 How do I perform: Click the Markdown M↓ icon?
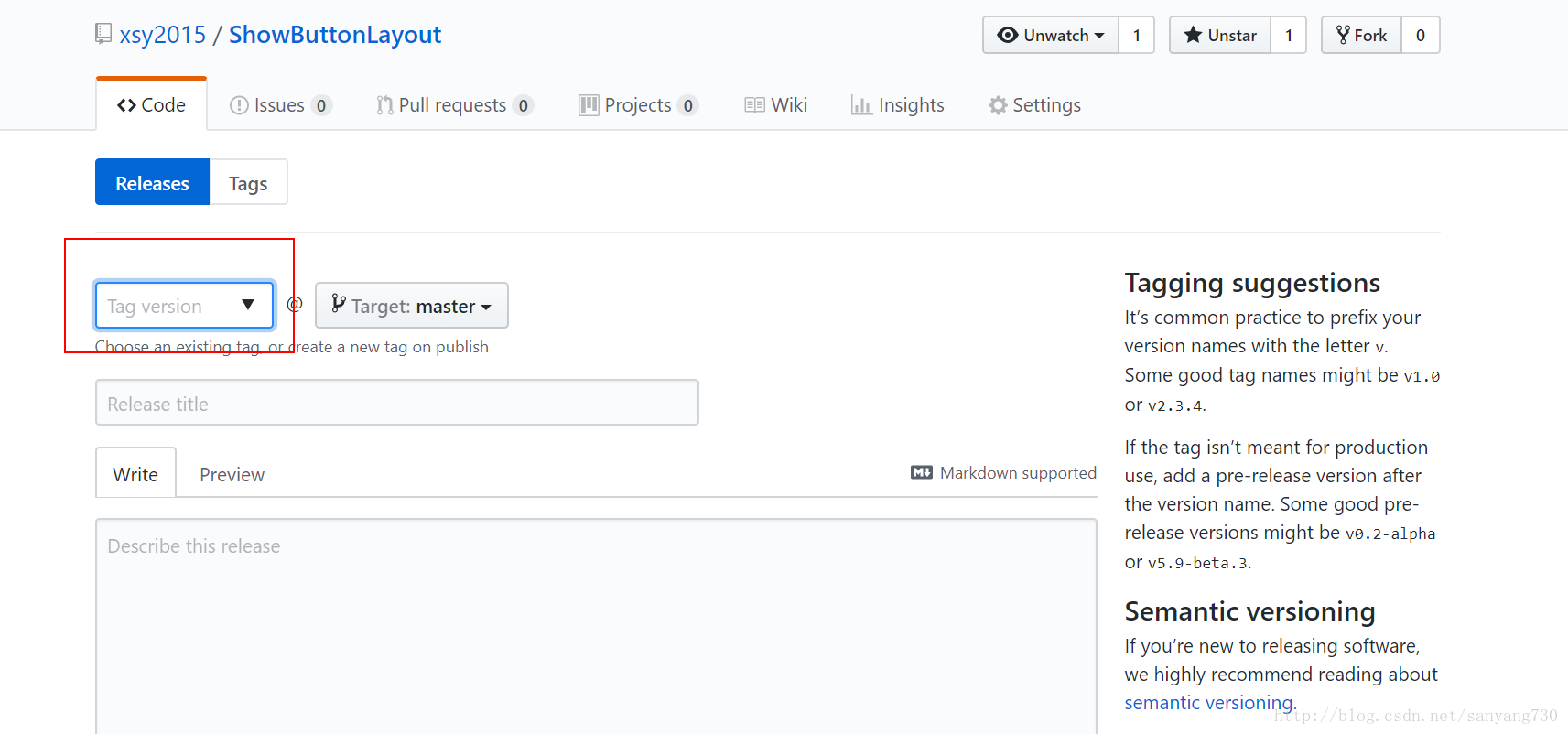click(922, 472)
